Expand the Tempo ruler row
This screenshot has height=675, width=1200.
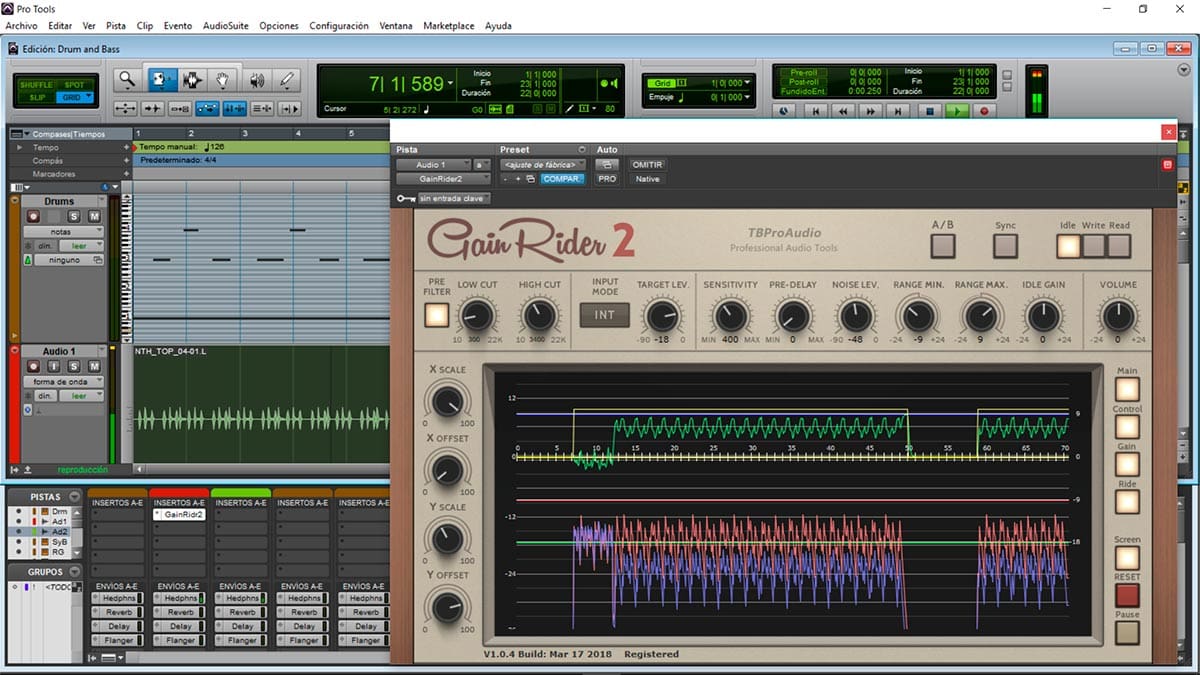(x=18, y=147)
